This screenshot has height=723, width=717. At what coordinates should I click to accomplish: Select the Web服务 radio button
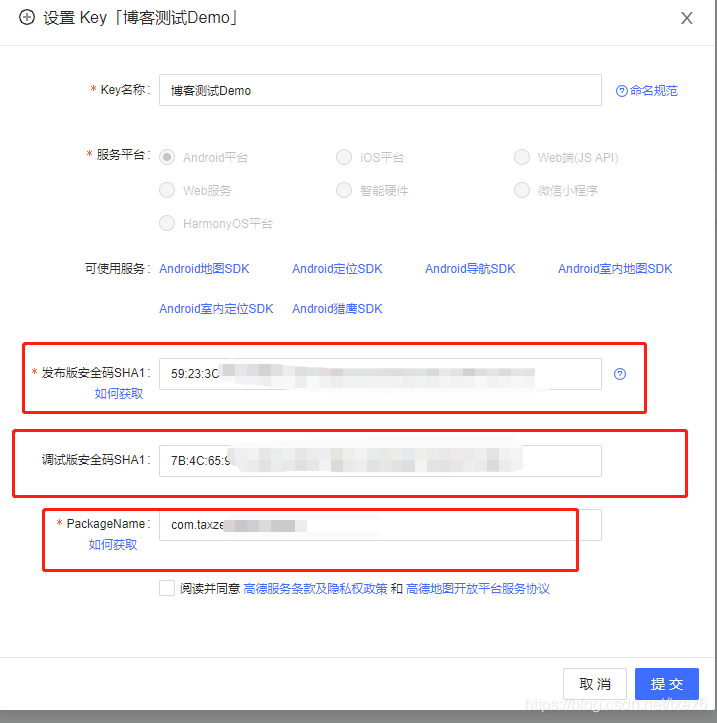coord(167,190)
